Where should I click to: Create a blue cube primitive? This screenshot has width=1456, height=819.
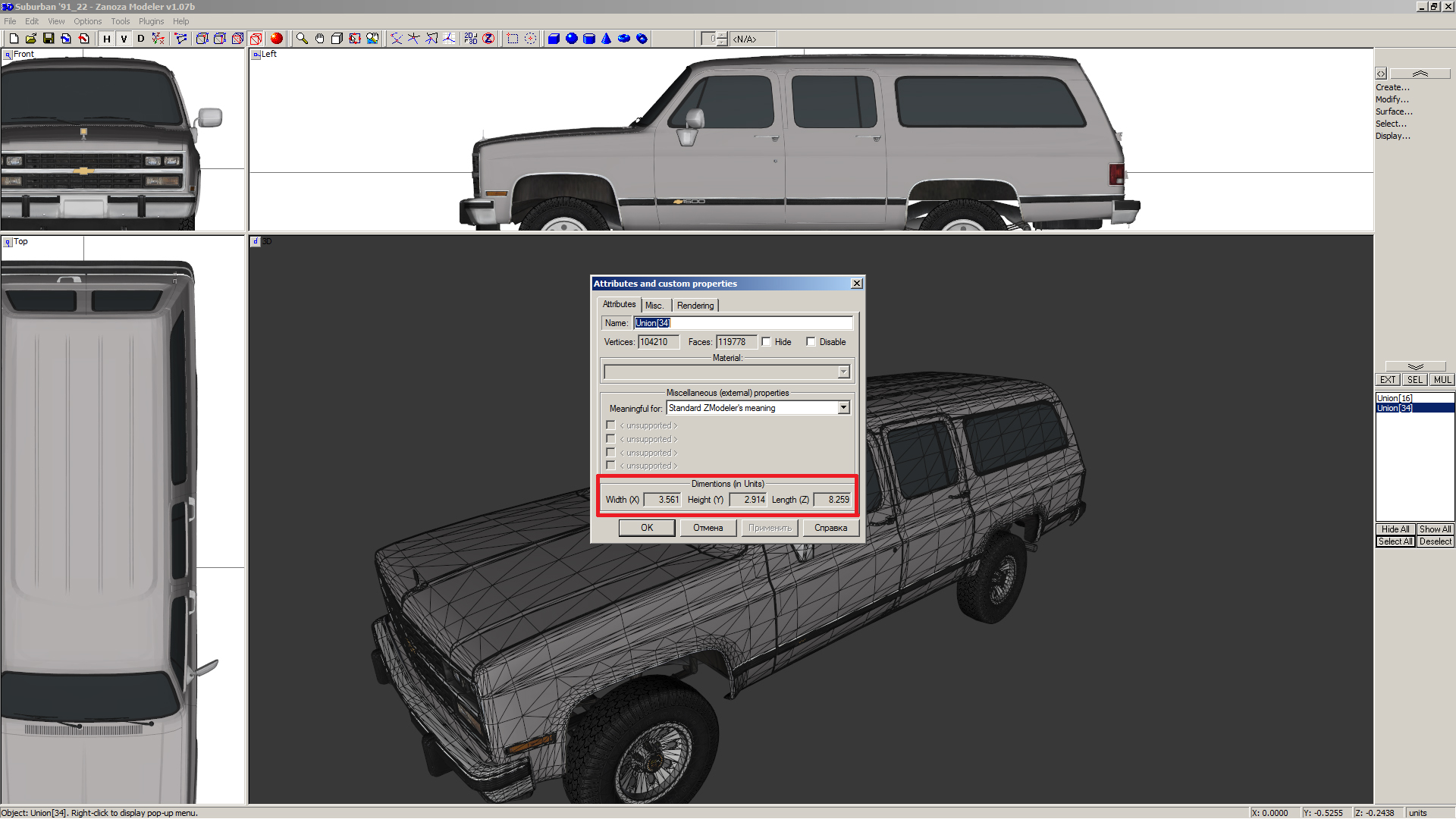click(554, 39)
